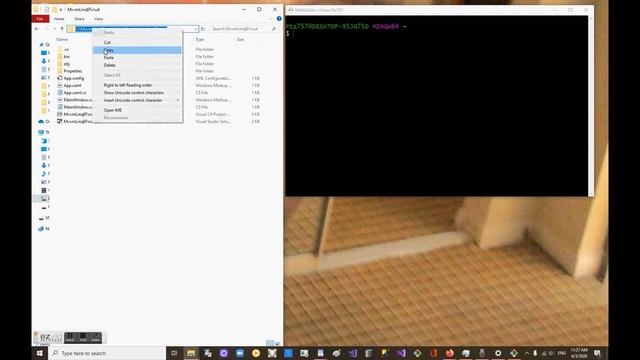Switch to details view layout icon

(270, 343)
